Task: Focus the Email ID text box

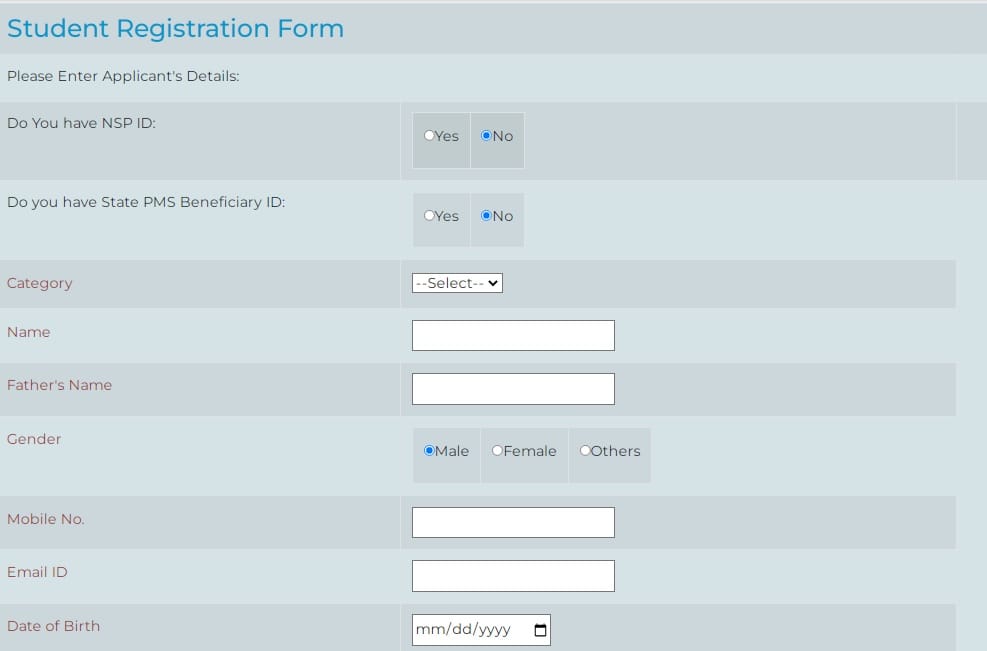Action: [x=513, y=576]
